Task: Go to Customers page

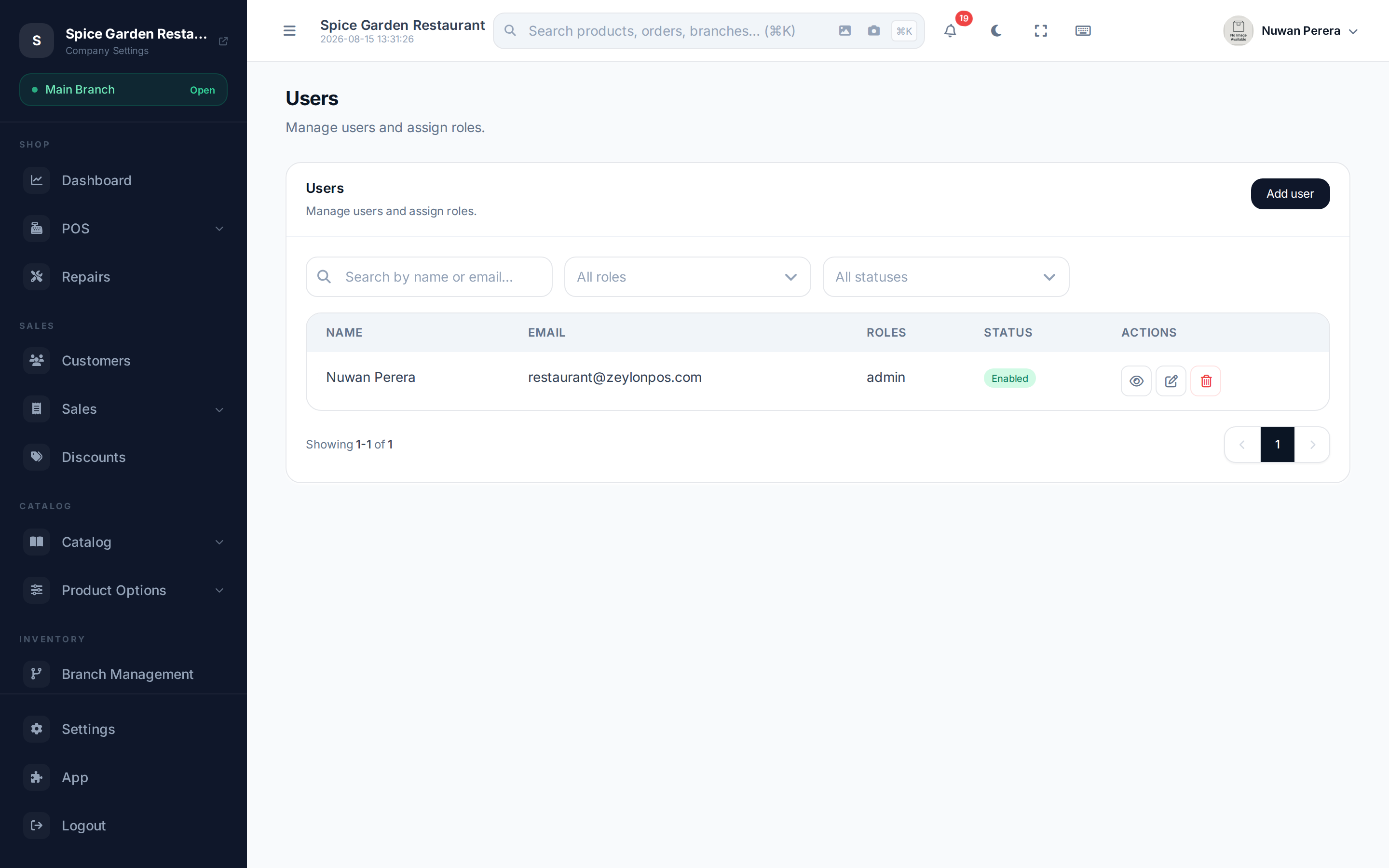Action: pyautogui.click(x=123, y=361)
